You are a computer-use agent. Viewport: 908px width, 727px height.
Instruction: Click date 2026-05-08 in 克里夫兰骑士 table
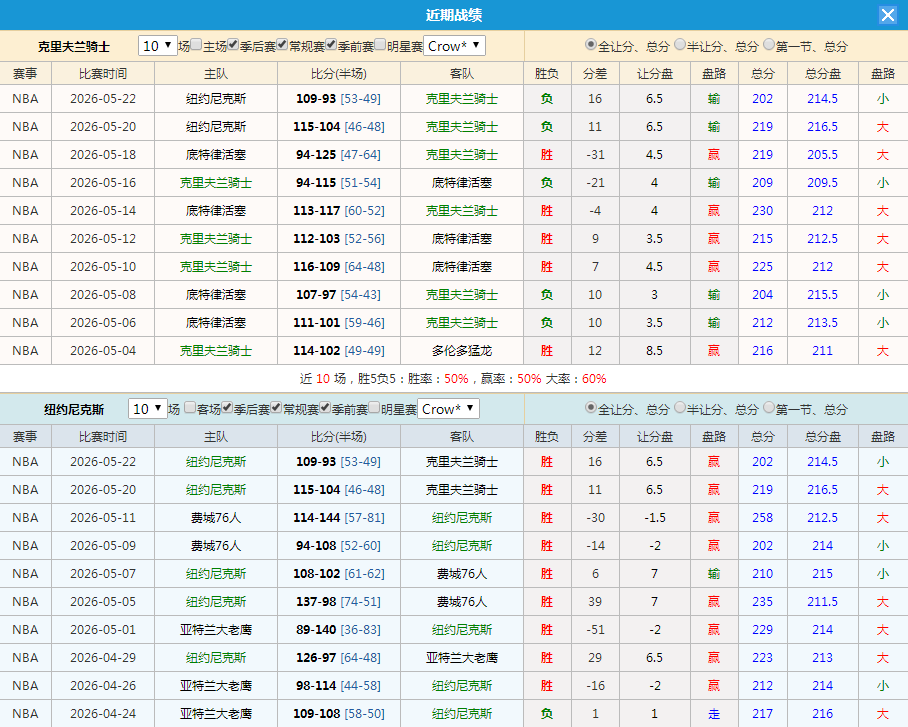(103, 295)
